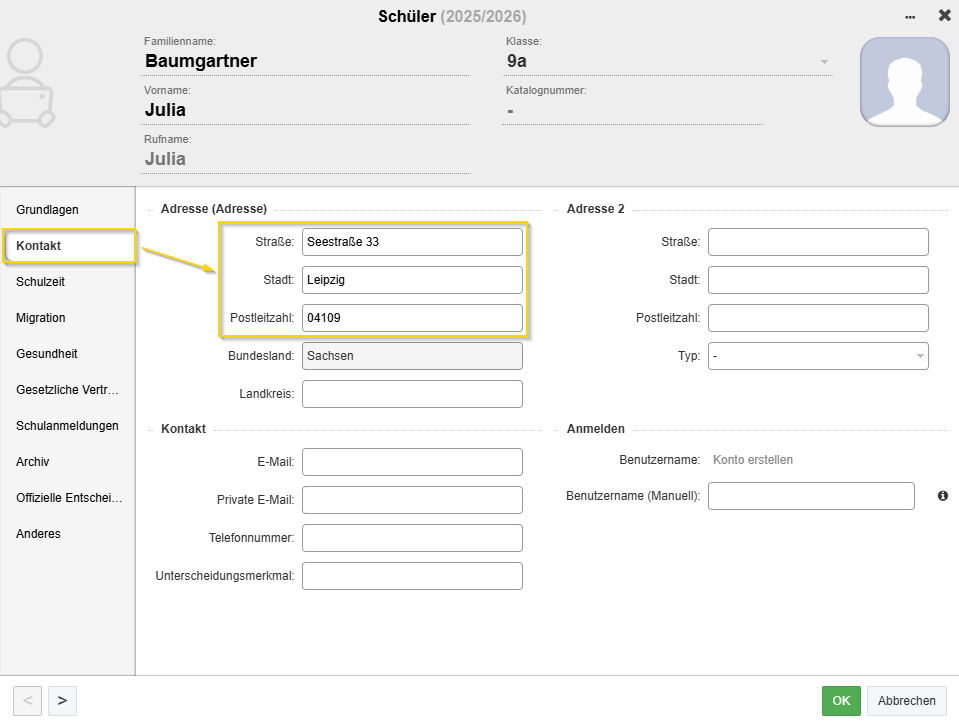Focus the Telefonnummer text field
Viewport: 959px width, 724px height.
pos(412,538)
